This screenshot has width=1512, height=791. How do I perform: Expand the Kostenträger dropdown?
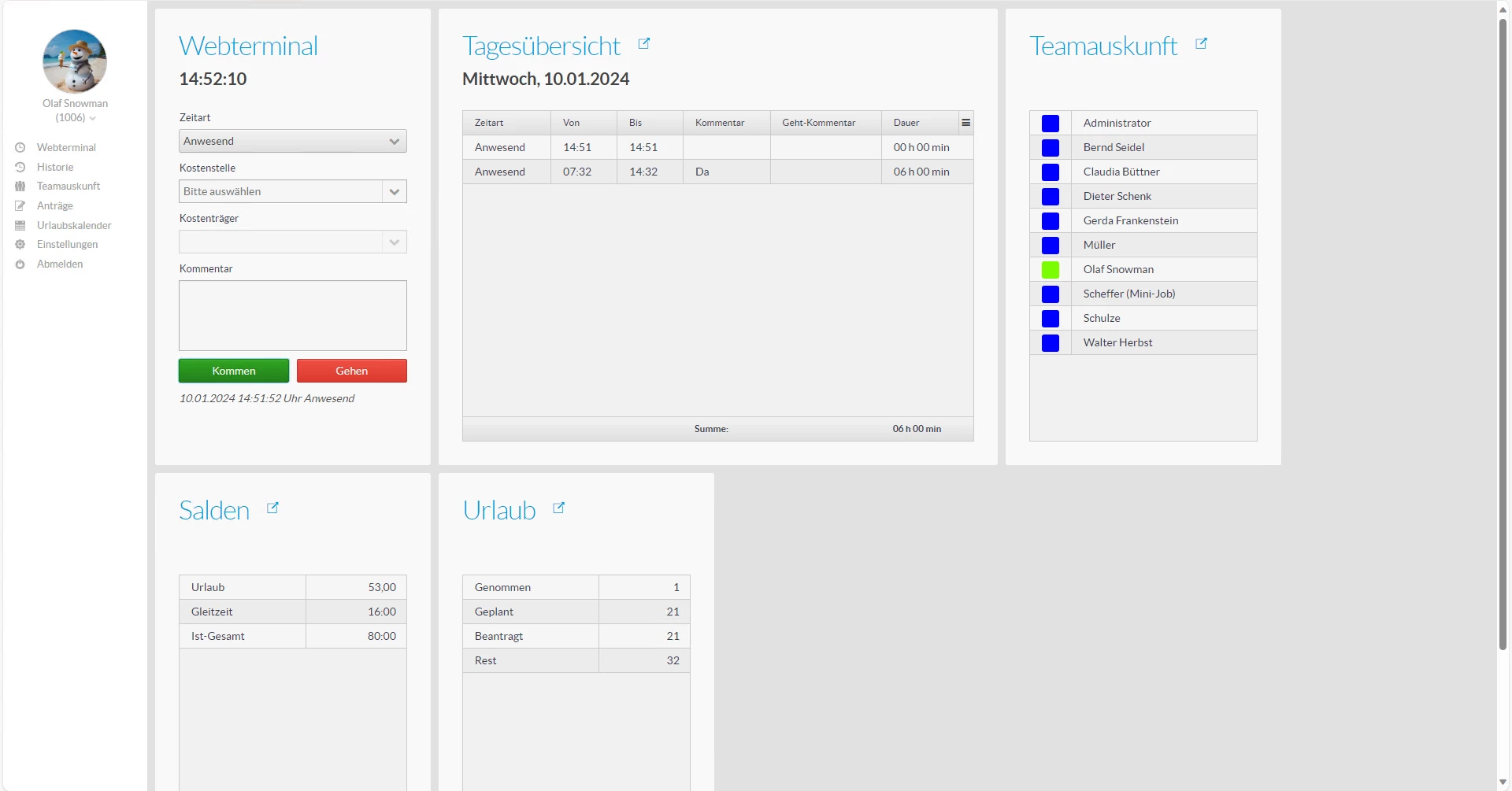394,242
